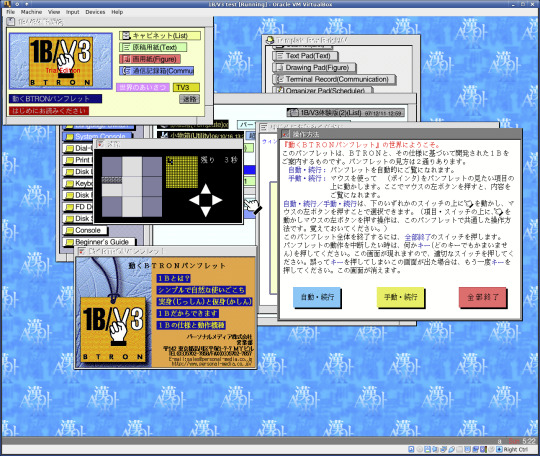Open はじめにお読みください red item
The width and height of the screenshot is (540, 456).
click(x=49, y=111)
